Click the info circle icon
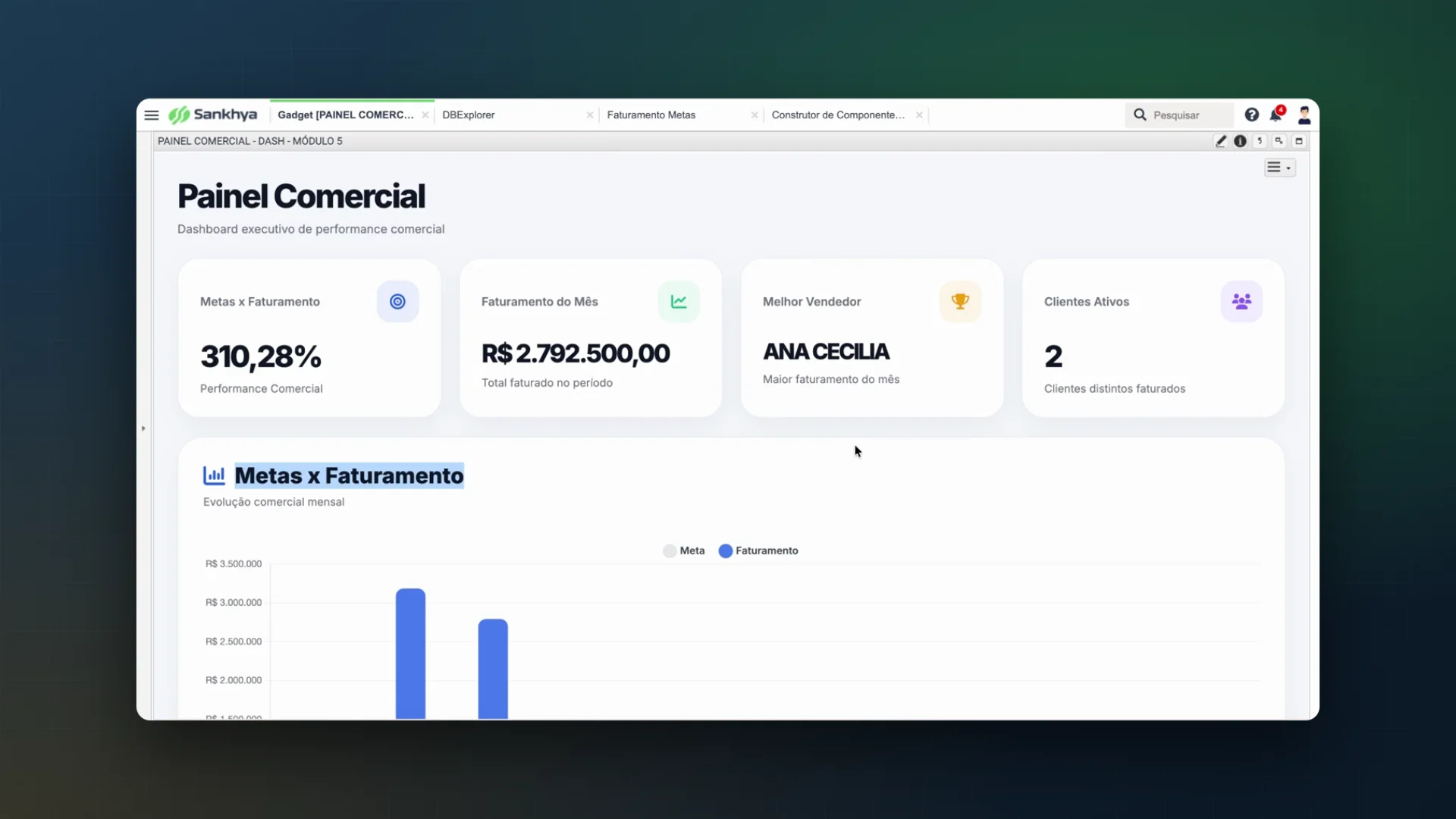The width and height of the screenshot is (1456, 819). tap(1240, 141)
